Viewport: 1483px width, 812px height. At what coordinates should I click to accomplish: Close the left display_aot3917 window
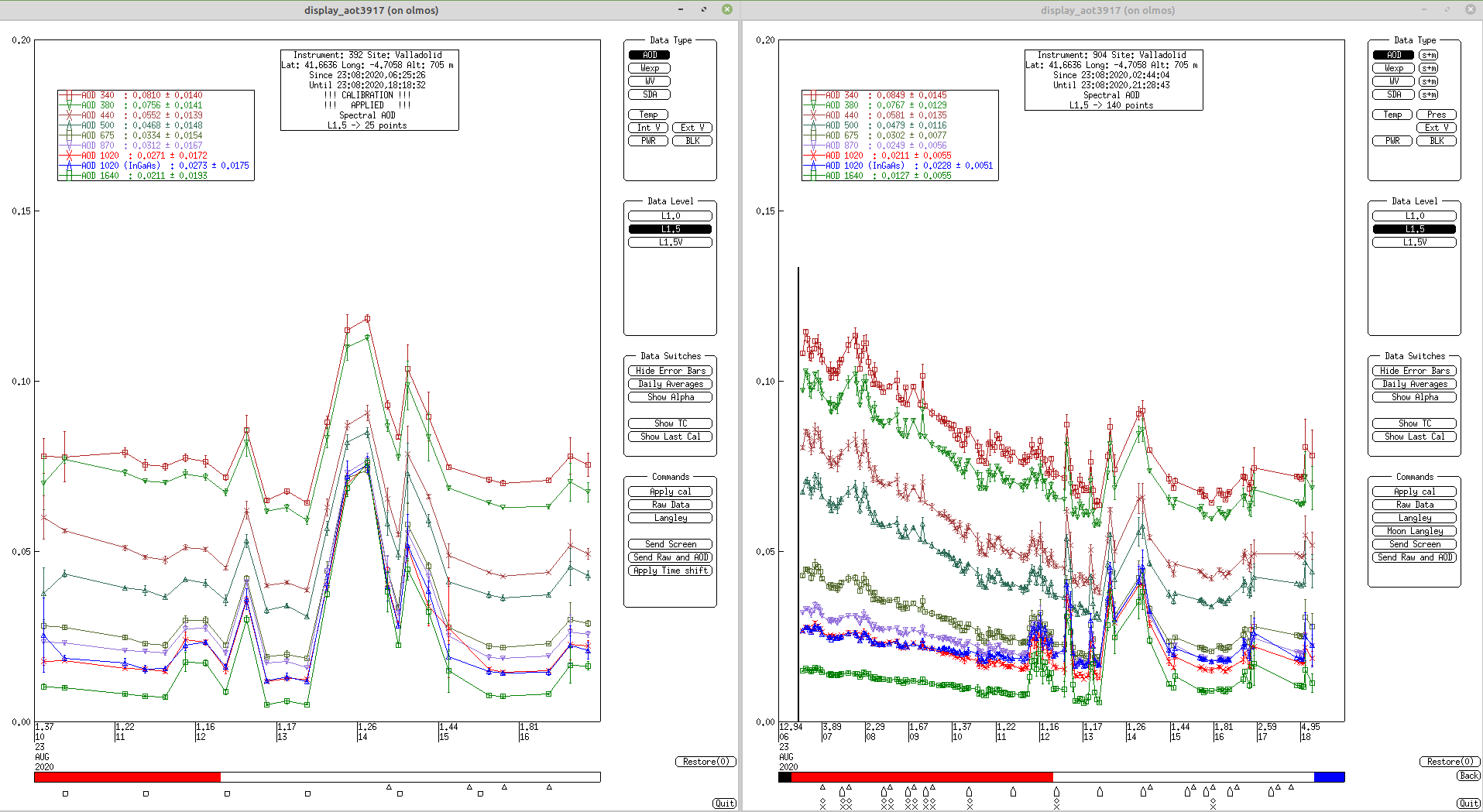pyautogui.click(x=726, y=9)
